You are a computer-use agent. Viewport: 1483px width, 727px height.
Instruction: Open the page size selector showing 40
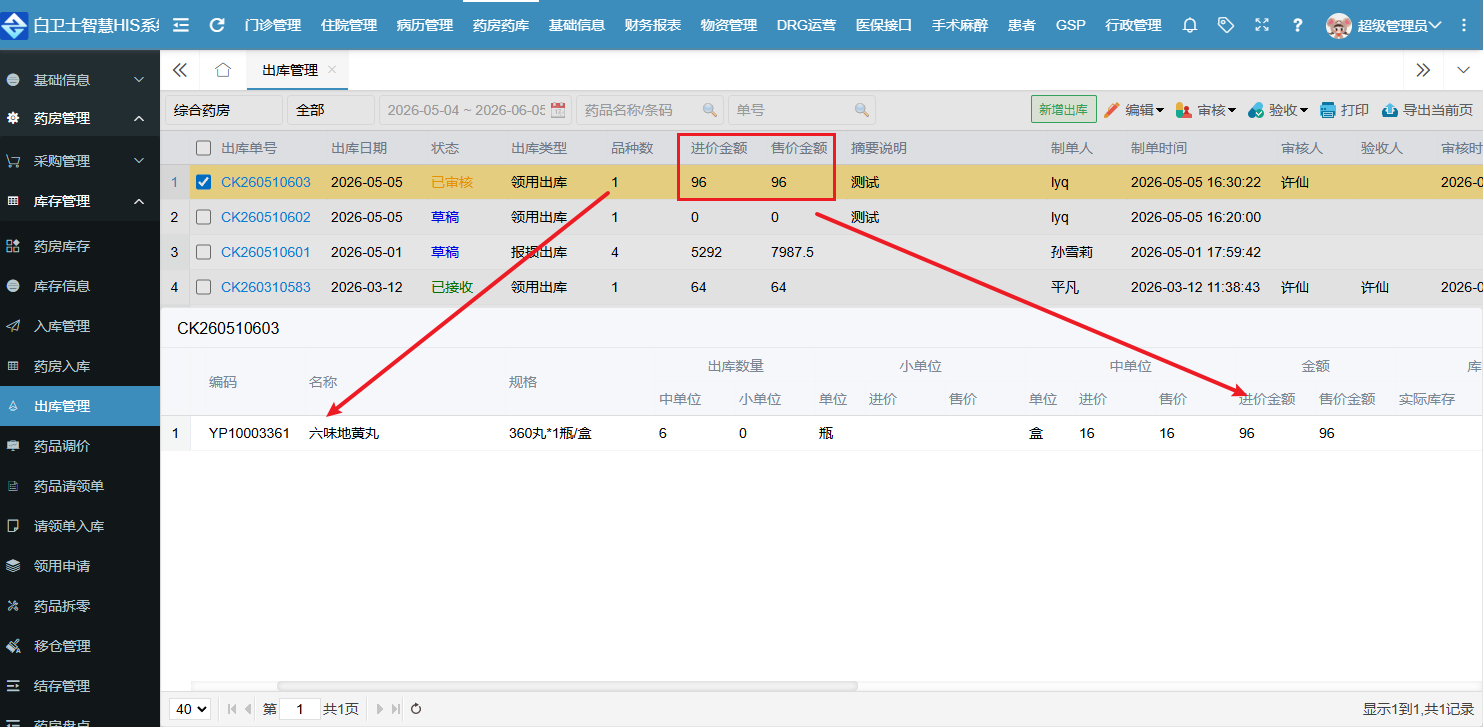[x=190, y=709]
